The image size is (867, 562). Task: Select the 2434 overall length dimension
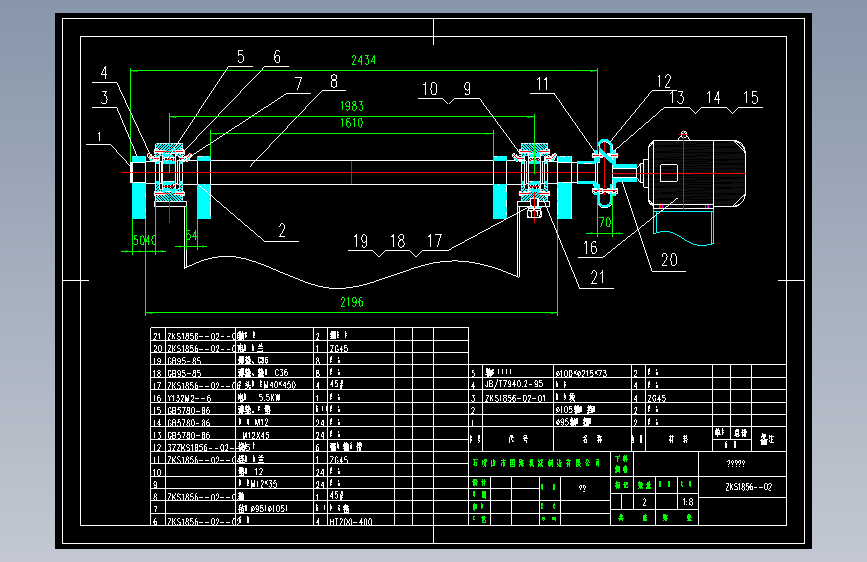click(x=363, y=60)
